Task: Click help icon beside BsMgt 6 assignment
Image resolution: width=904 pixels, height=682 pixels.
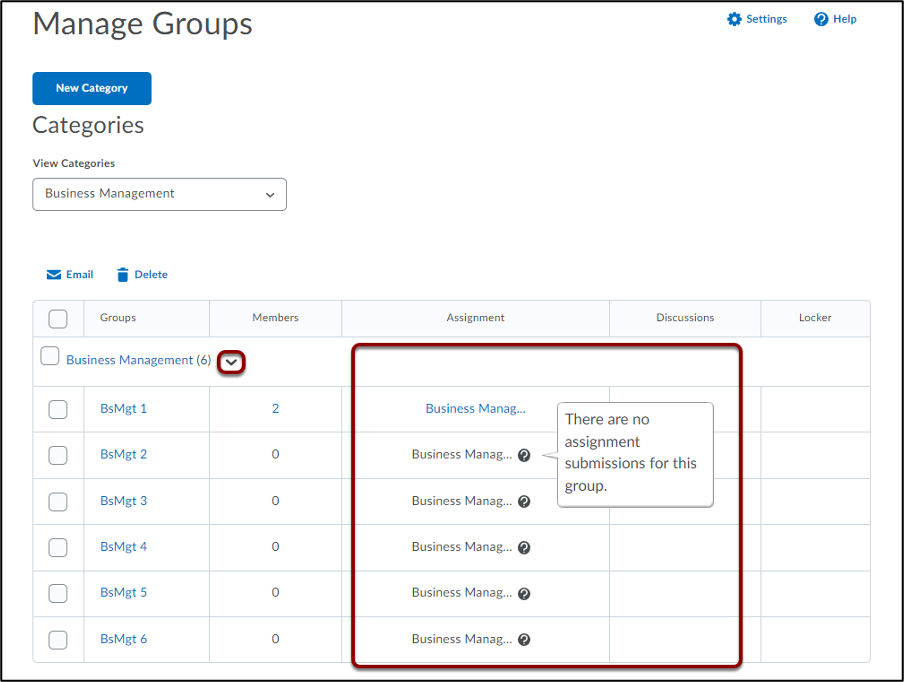Action: pyautogui.click(x=523, y=639)
